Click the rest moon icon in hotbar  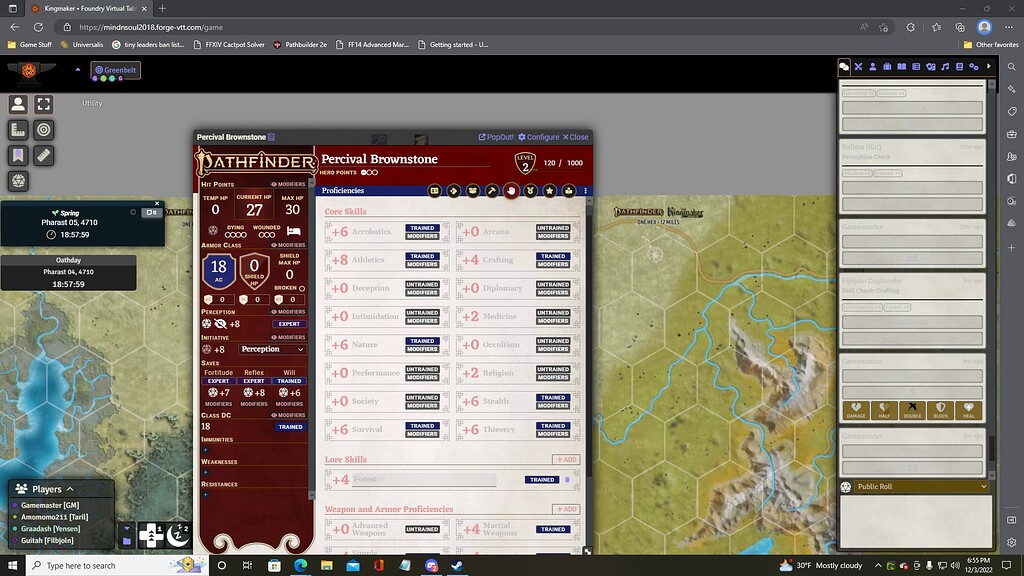pyautogui.click(x=178, y=535)
